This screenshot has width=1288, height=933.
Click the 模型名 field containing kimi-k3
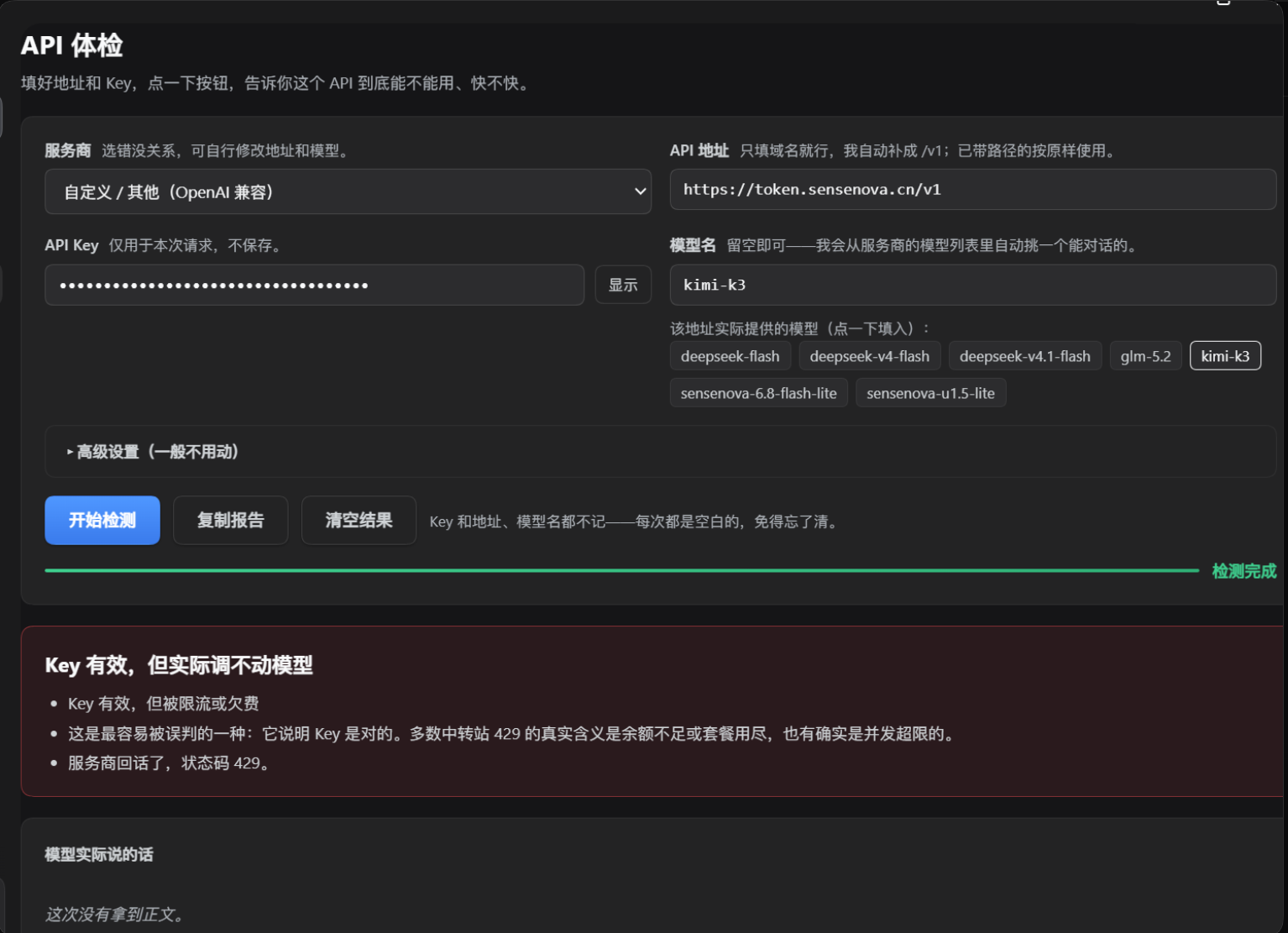(x=973, y=285)
